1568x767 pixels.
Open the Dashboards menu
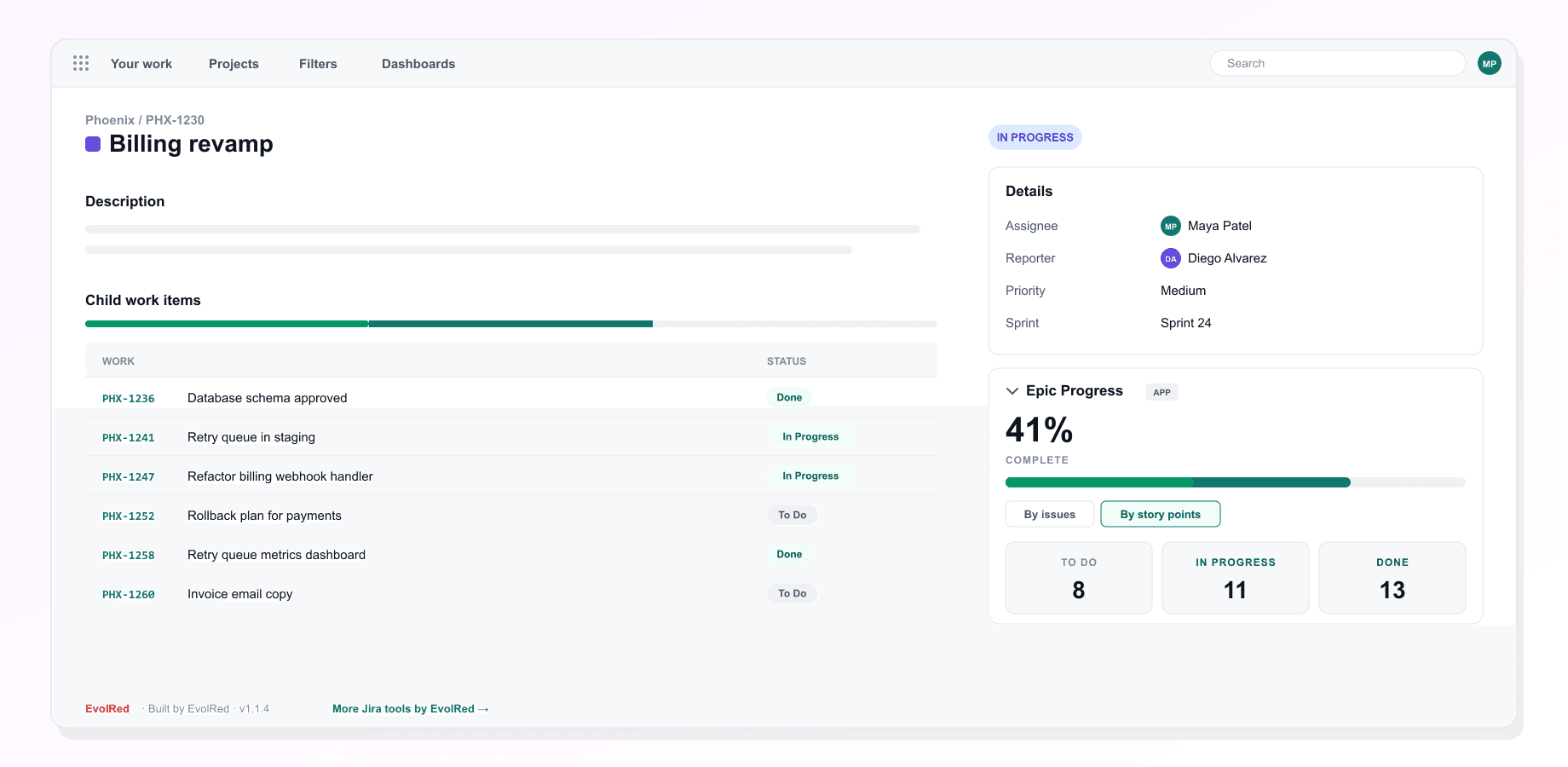(x=418, y=64)
